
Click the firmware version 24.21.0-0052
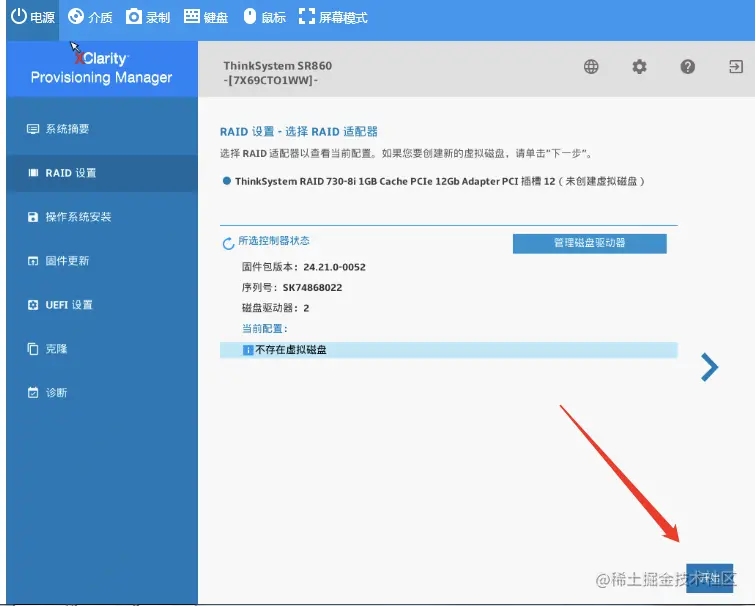pyautogui.click(x=334, y=267)
